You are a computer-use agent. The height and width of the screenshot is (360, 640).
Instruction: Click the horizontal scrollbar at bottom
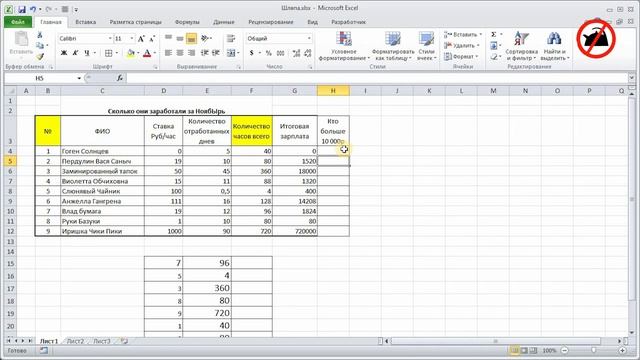496,341
